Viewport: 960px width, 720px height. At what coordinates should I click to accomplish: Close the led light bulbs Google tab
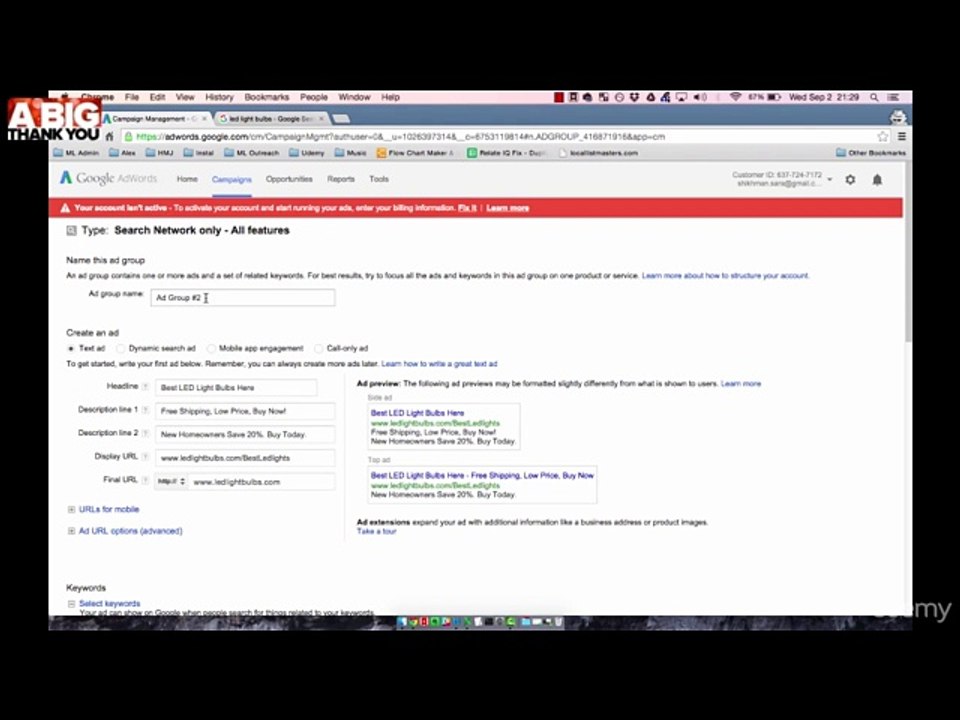[x=321, y=119]
